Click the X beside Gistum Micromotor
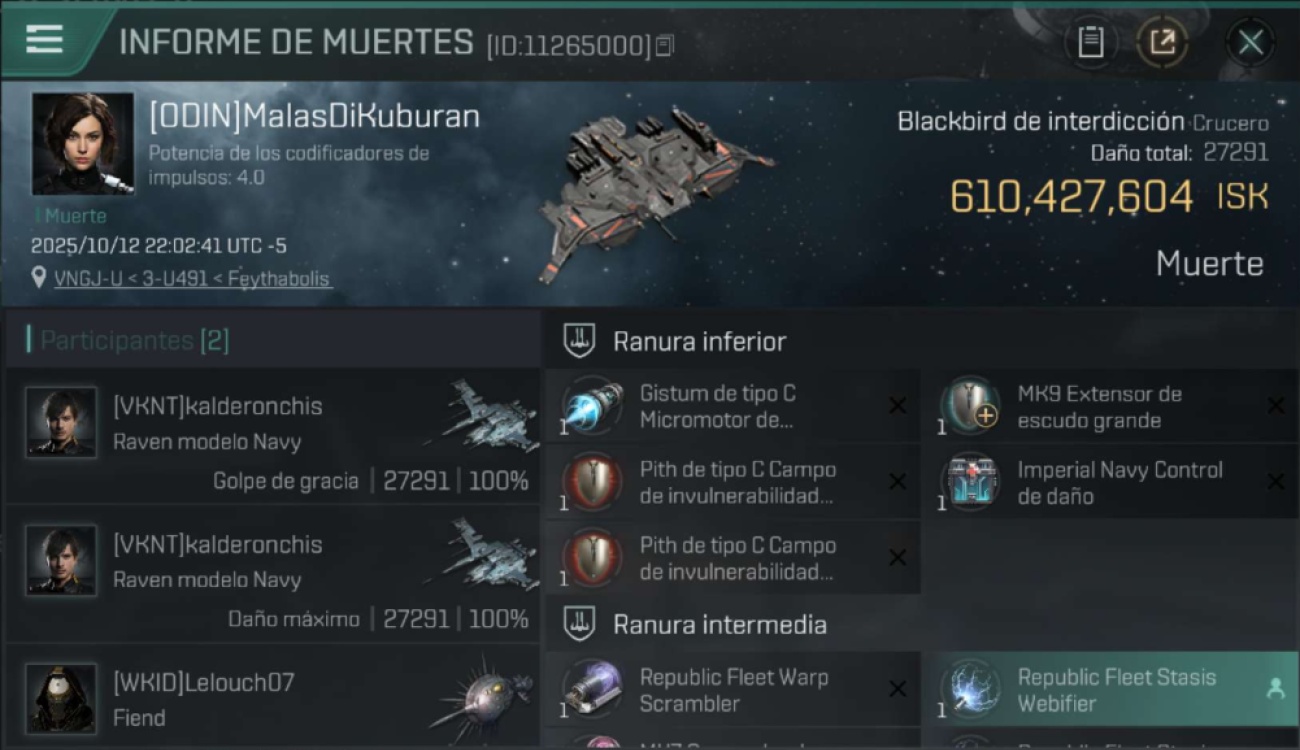 tap(897, 406)
